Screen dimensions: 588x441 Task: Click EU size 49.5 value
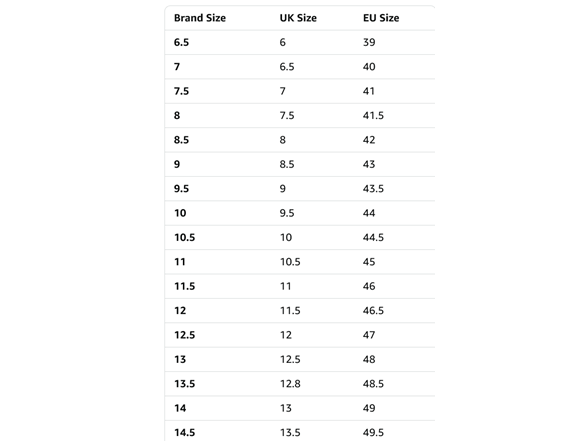point(373,432)
